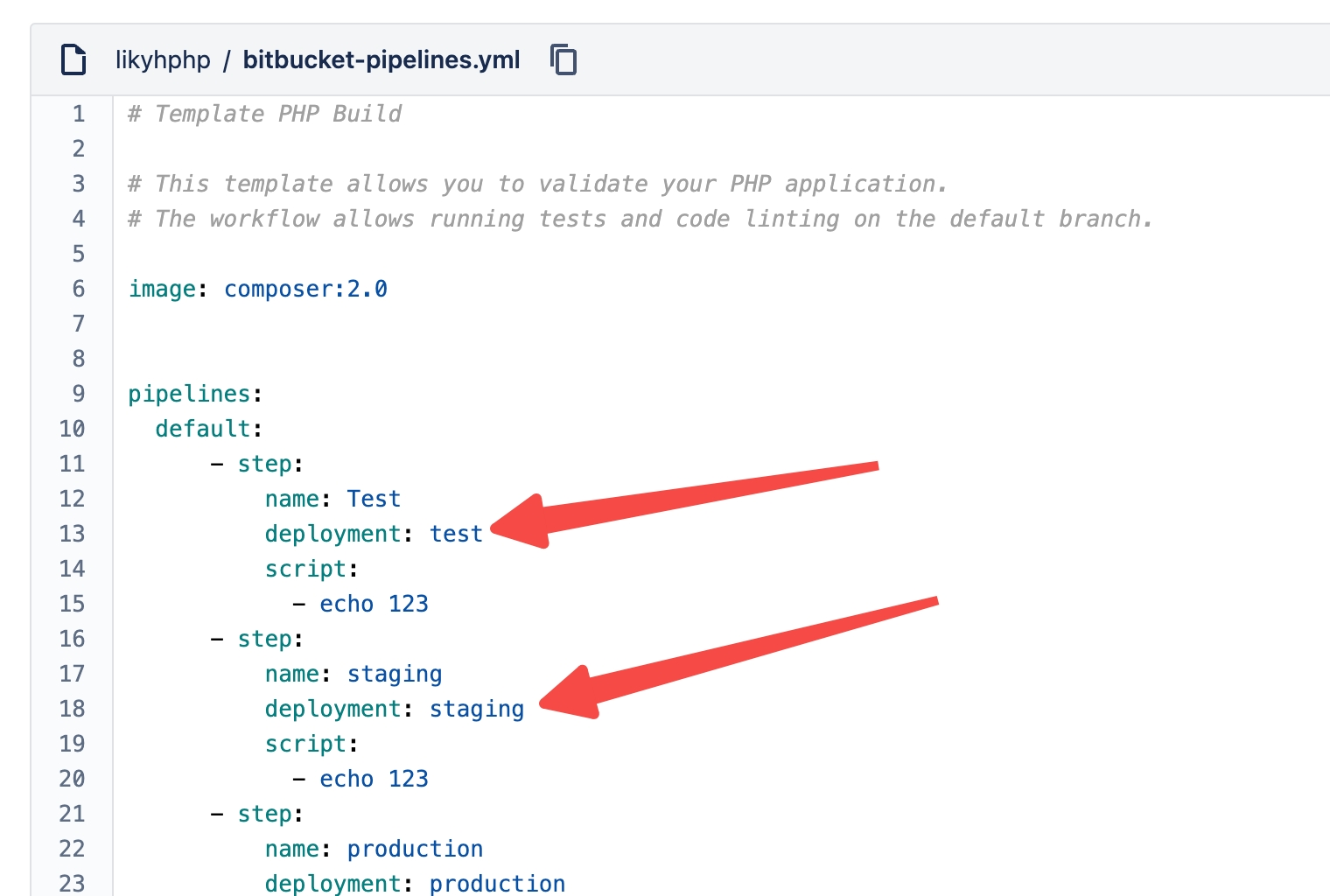Click the 'composer:2.0' image value
This screenshot has height=896, width=1330.
tap(305, 289)
